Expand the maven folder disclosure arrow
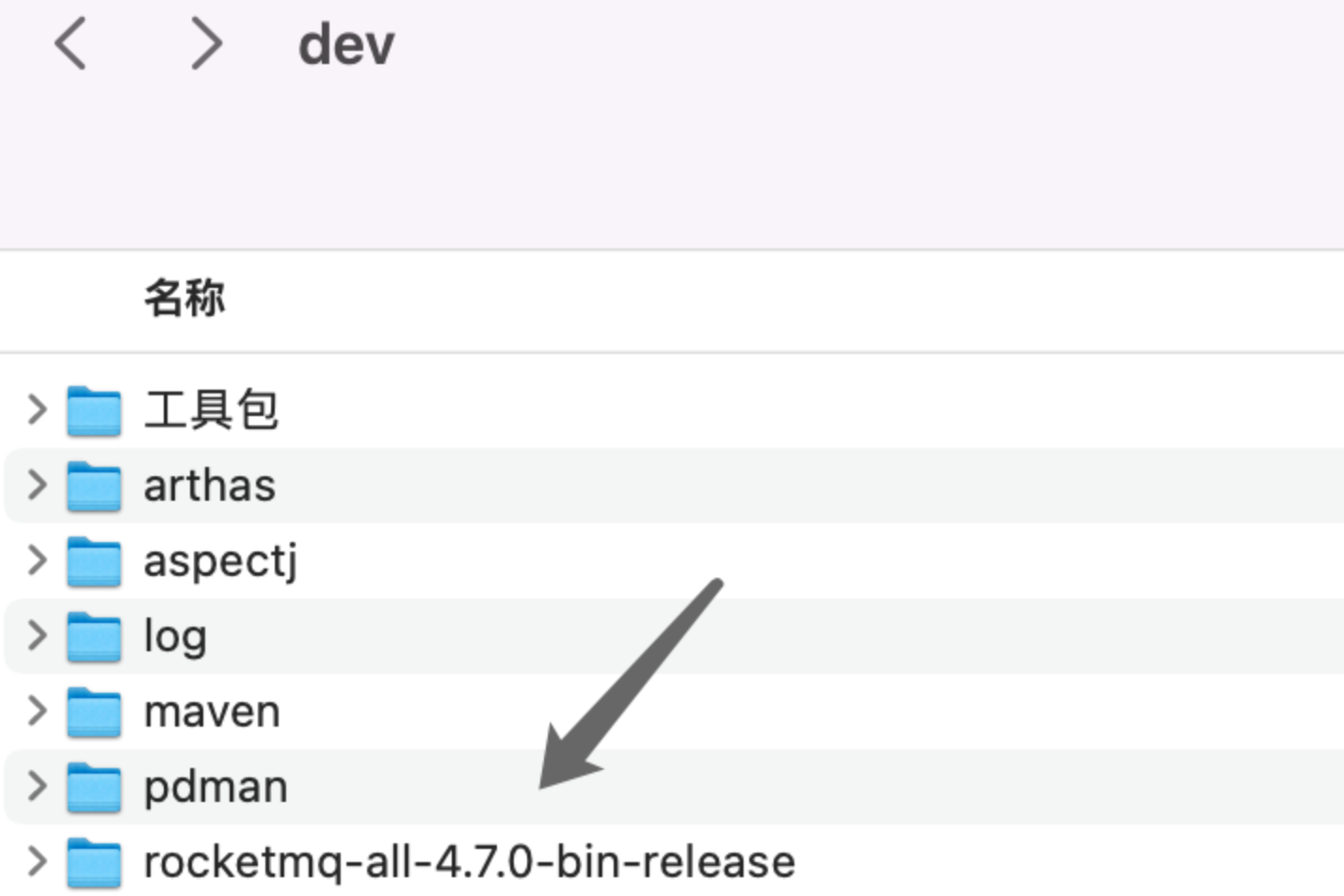The height and width of the screenshot is (896, 1344). [x=37, y=711]
